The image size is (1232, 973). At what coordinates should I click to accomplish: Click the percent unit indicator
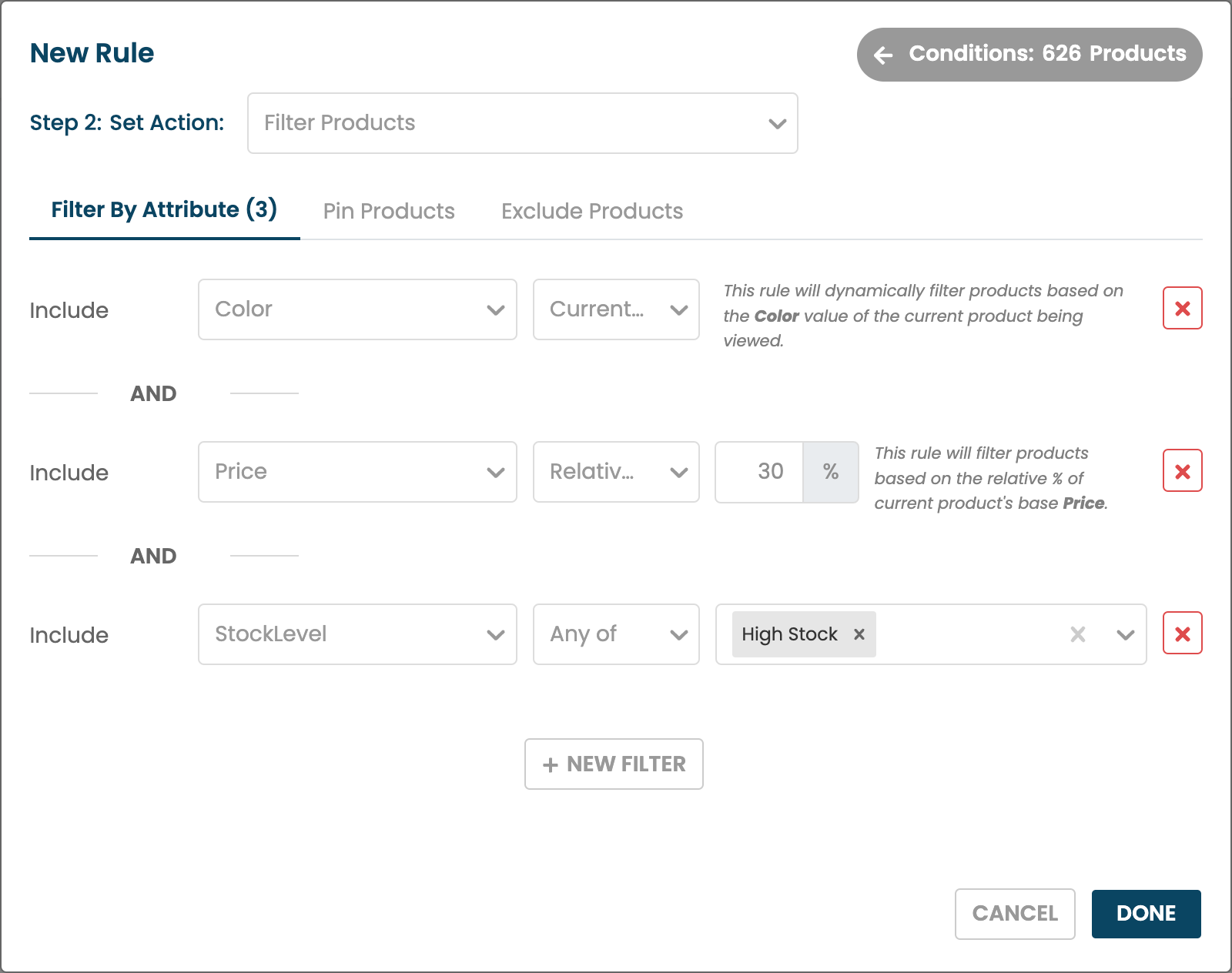(830, 472)
